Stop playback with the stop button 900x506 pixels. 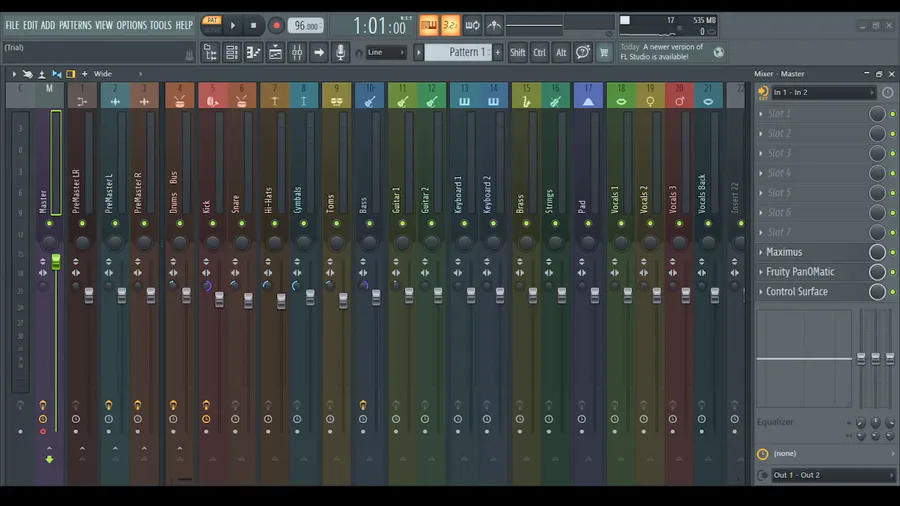tap(253, 25)
